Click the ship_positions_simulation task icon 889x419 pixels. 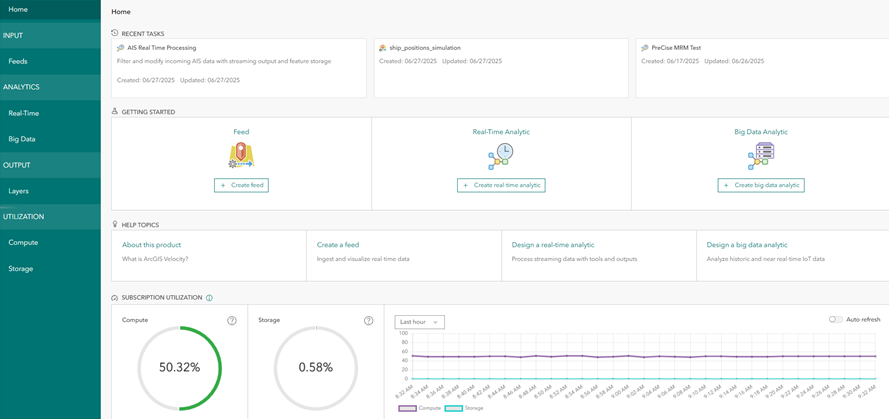tap(383, 48)
